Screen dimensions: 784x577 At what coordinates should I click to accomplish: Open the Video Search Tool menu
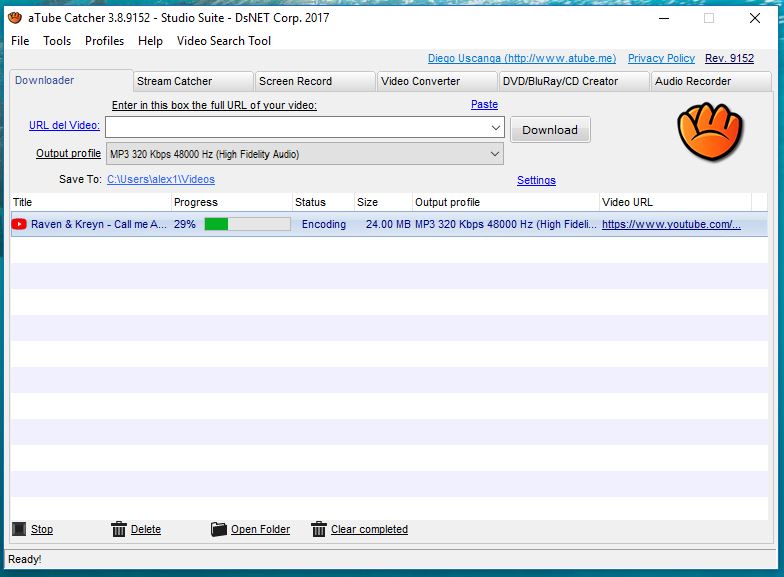224,41
